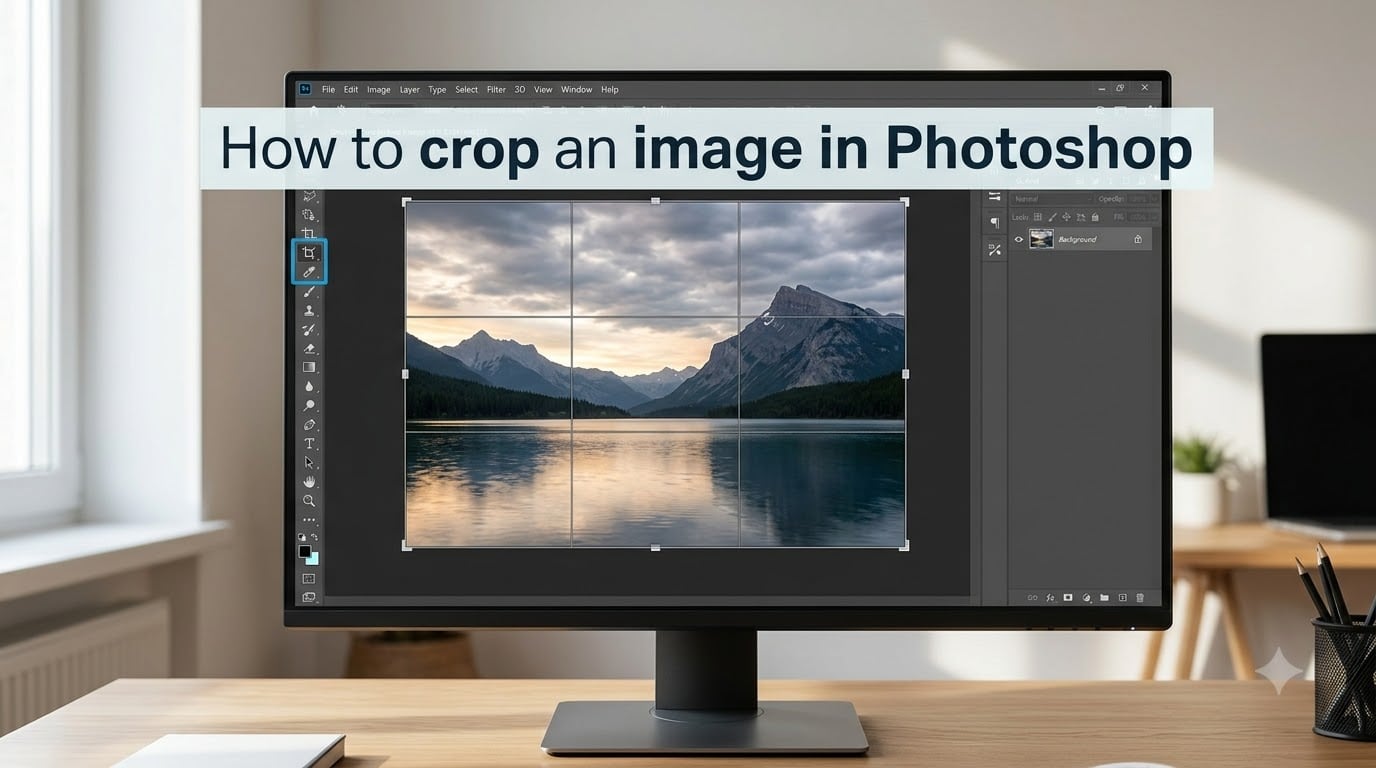Select the Background layer name
The height and width of the screenshot is (768, 1376).
click(x=1077, y=240)
